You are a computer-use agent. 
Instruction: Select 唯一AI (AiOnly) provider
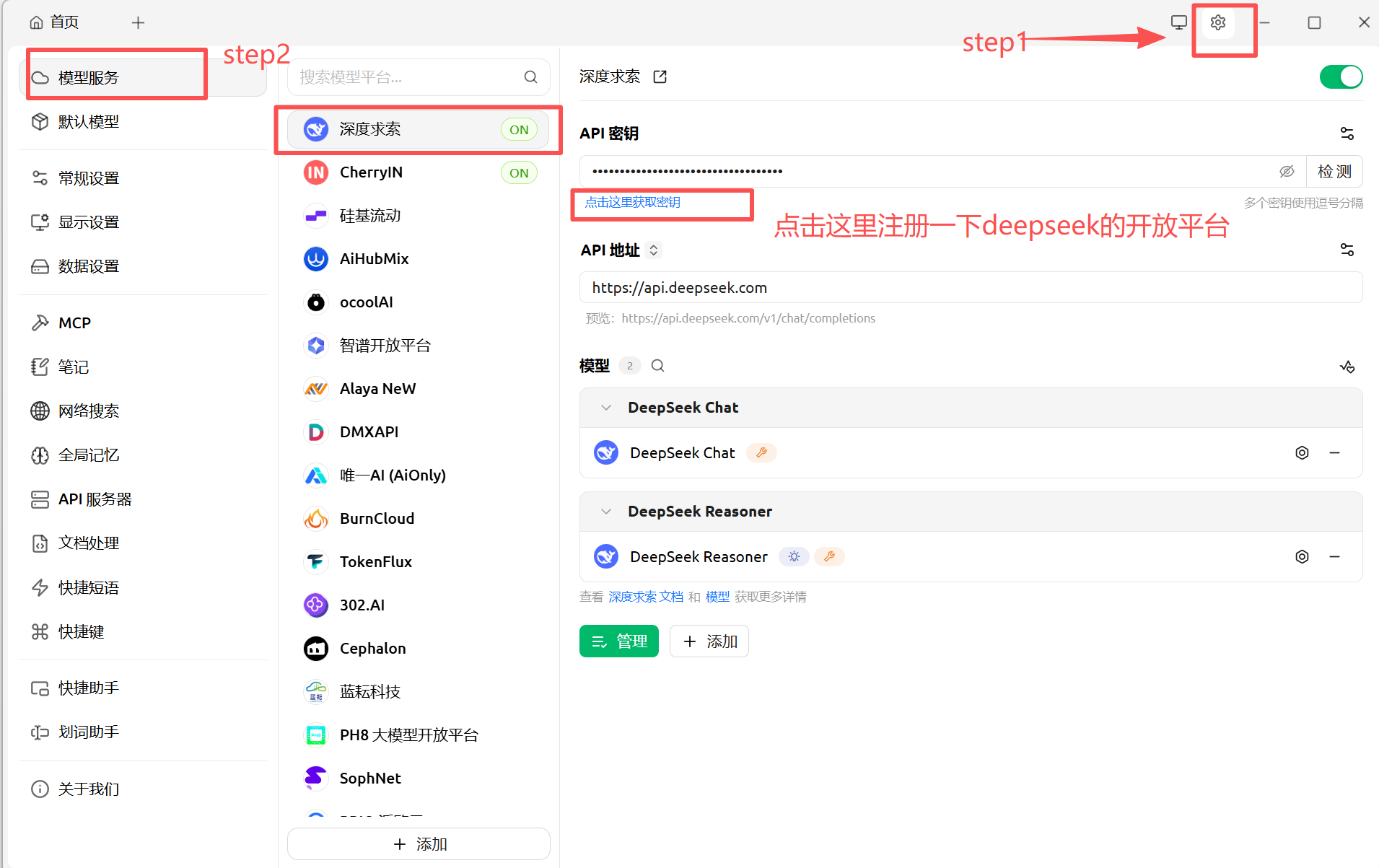pos(419,475)
